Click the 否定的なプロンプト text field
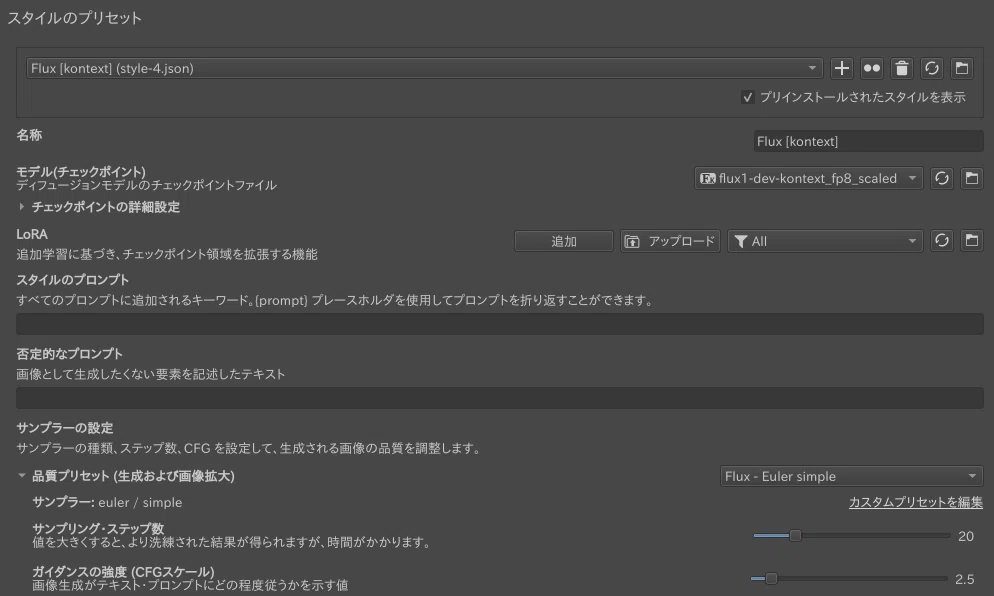Viewport: 994px width, 596px height. 500,398
